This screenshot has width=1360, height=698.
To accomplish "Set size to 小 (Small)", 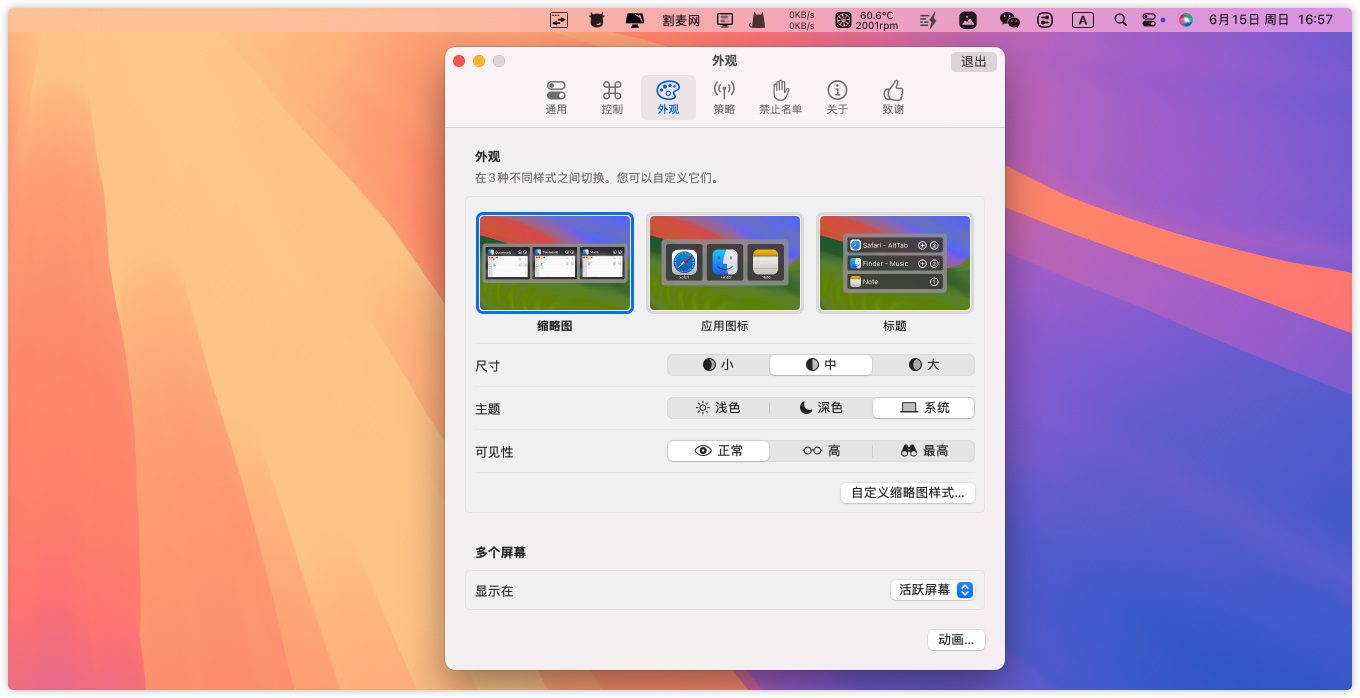I will (x=718, y=365).
